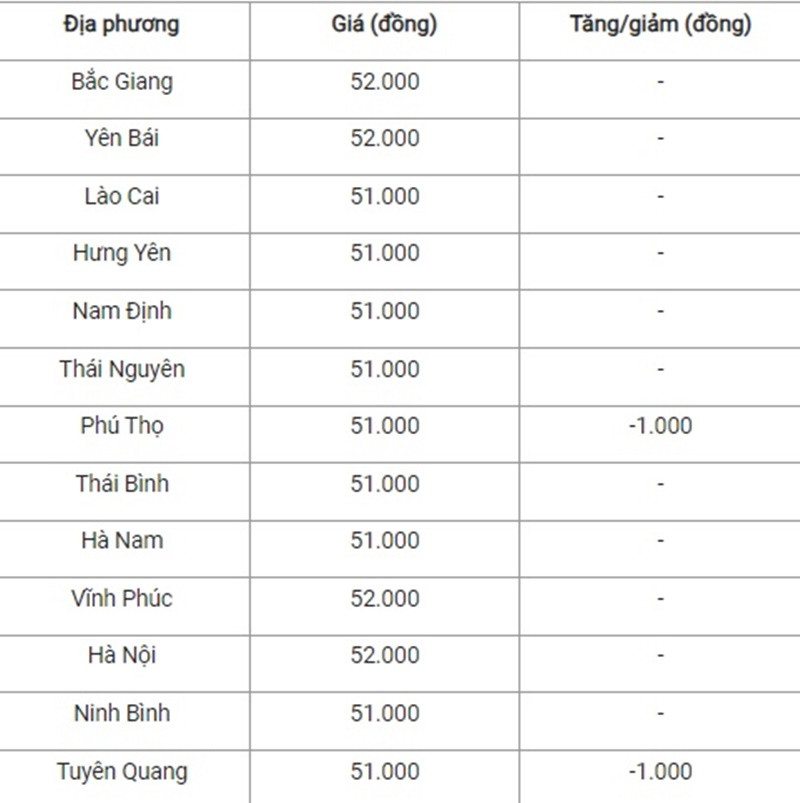This screenshot has height=803, width=800.
Task: Select the Bắc Giang row name
Action: click(122, 82)
